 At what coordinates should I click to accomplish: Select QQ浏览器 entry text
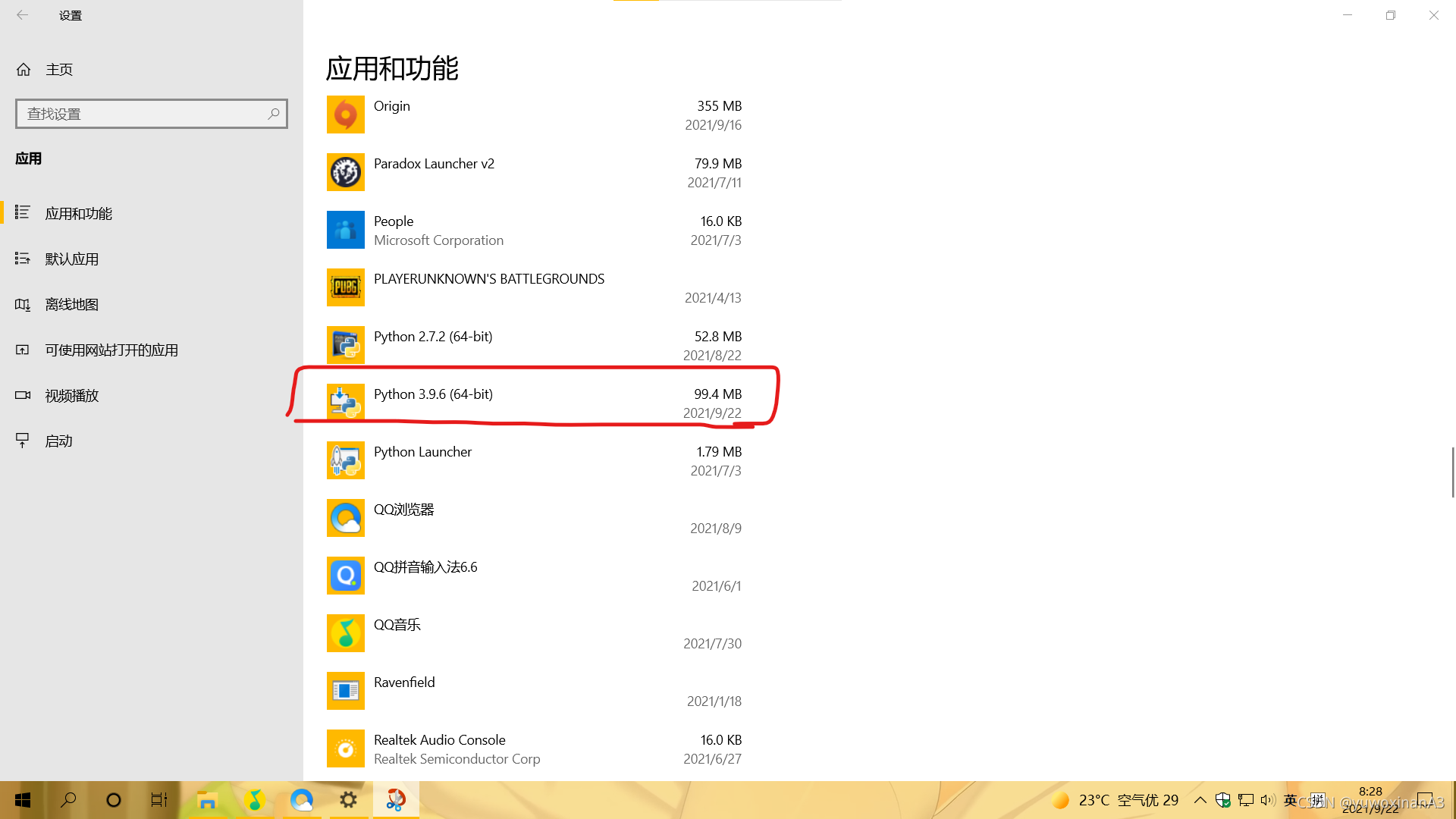(403, 510)
